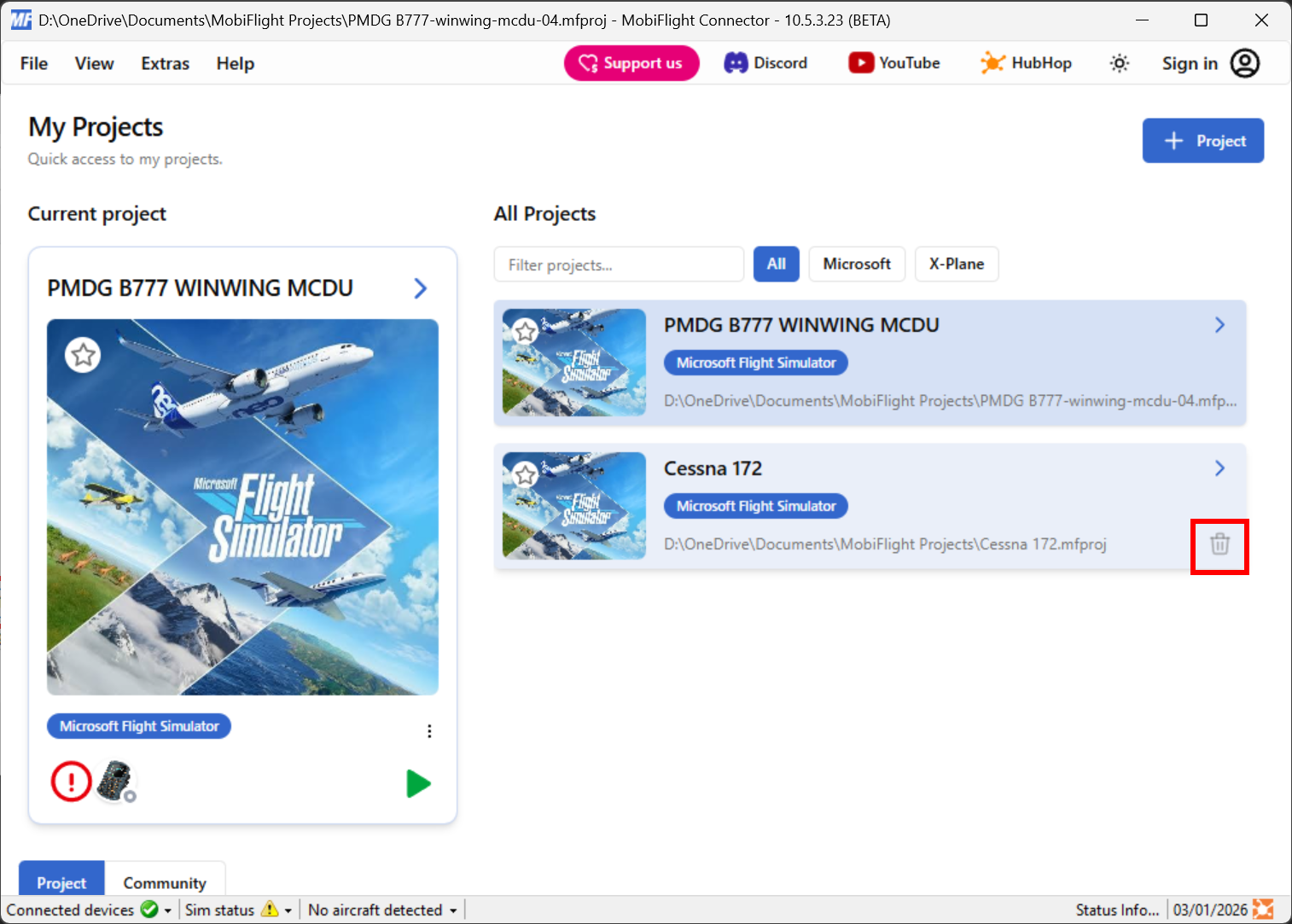This screenshot has height=924, width=1292.
Task: Delete the Cessna 172 project via trash icon
Action: coord(1219,544)
